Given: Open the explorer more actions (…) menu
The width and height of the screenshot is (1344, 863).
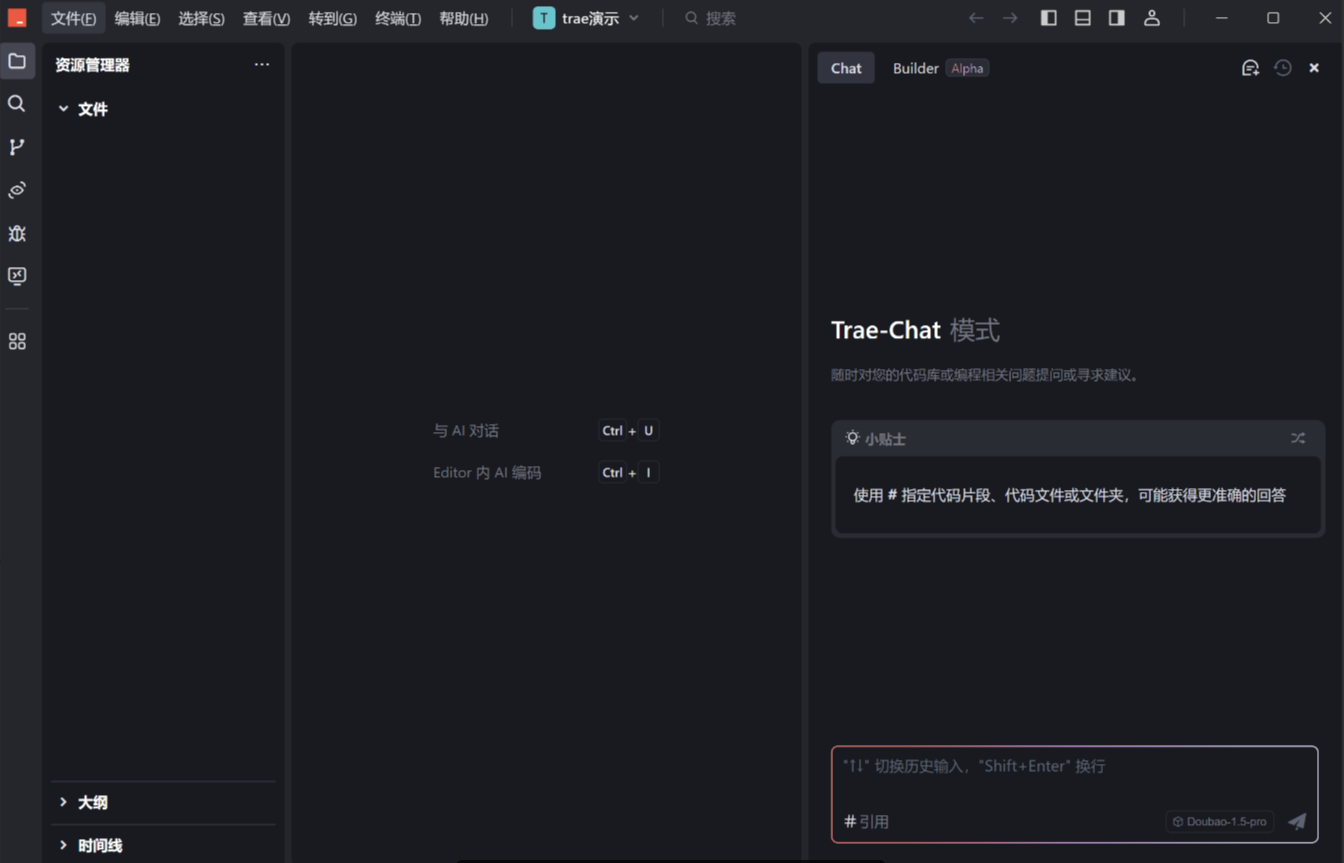Looking at the screenshot, I should (262, 65).
